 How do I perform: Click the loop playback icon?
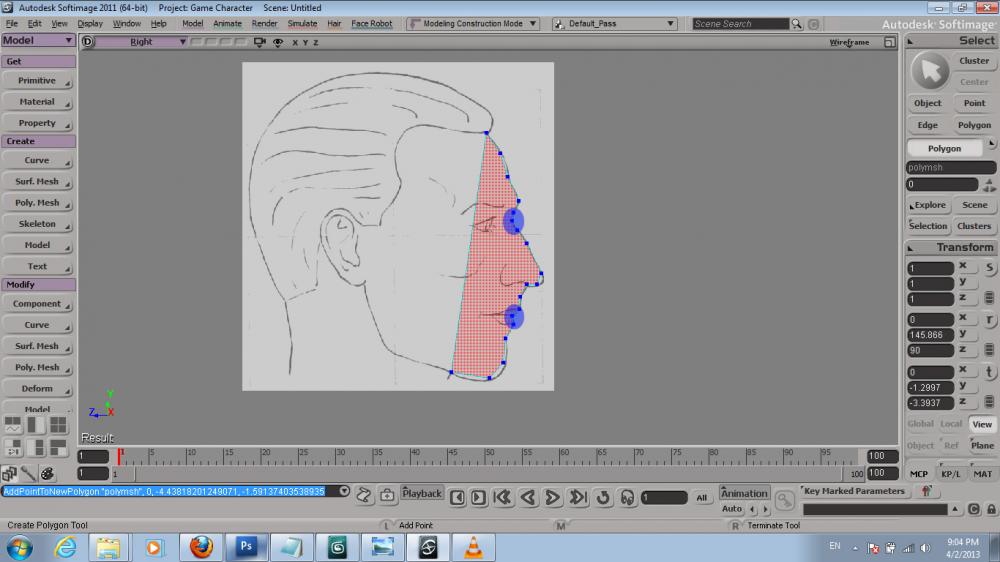[603, 497]
